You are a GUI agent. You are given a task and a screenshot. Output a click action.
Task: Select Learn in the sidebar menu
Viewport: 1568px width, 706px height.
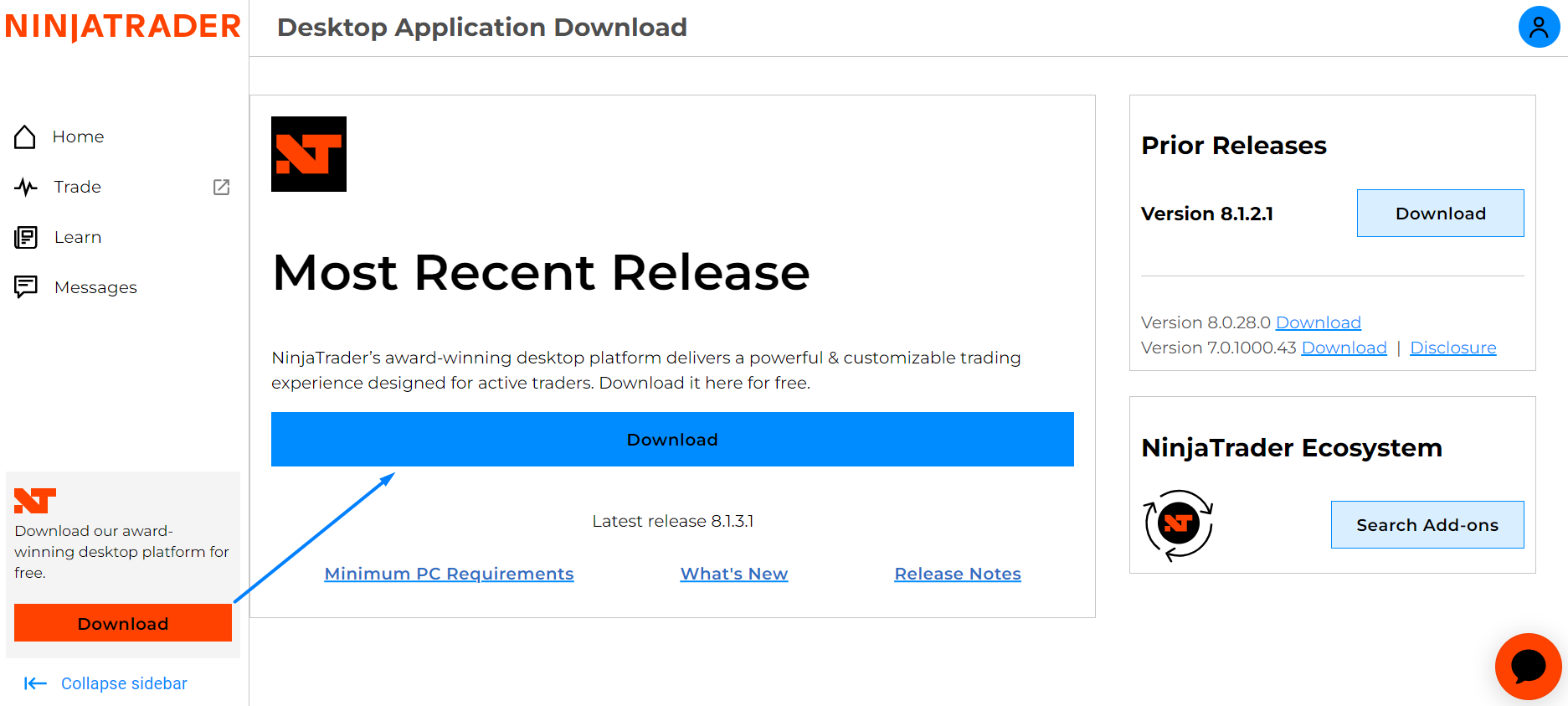[78, 237]
